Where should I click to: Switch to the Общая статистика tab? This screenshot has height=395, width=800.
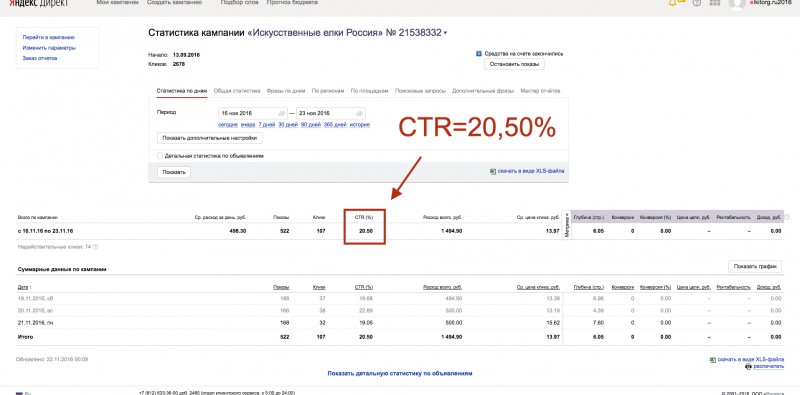click(x=237, y=91)
